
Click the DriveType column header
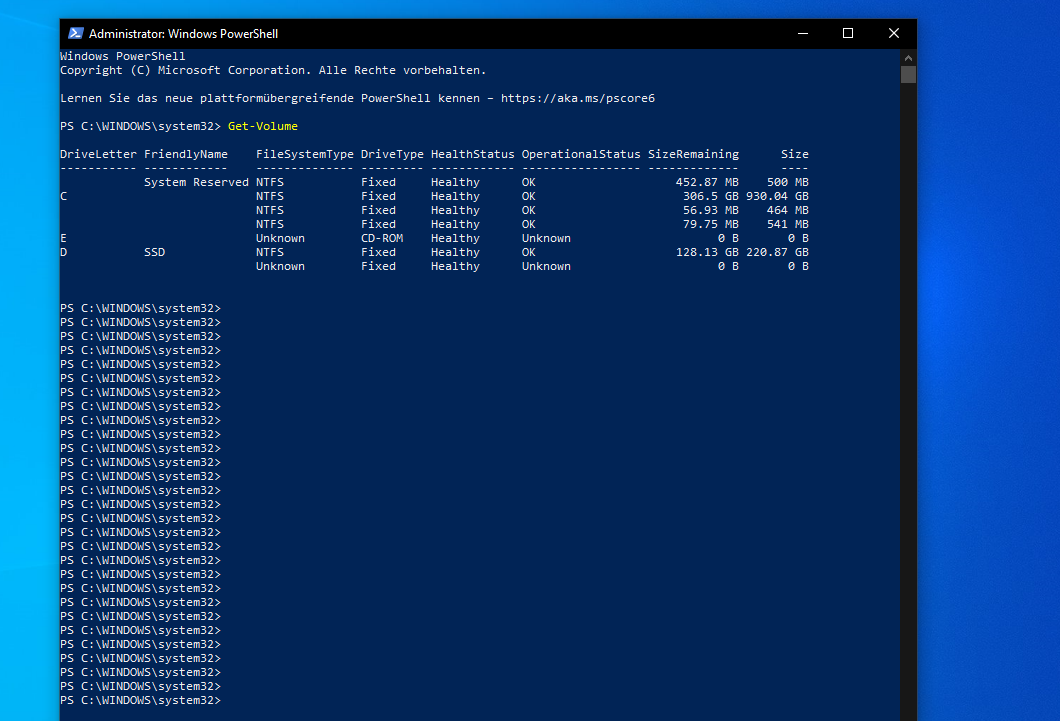tap(392, 154)
